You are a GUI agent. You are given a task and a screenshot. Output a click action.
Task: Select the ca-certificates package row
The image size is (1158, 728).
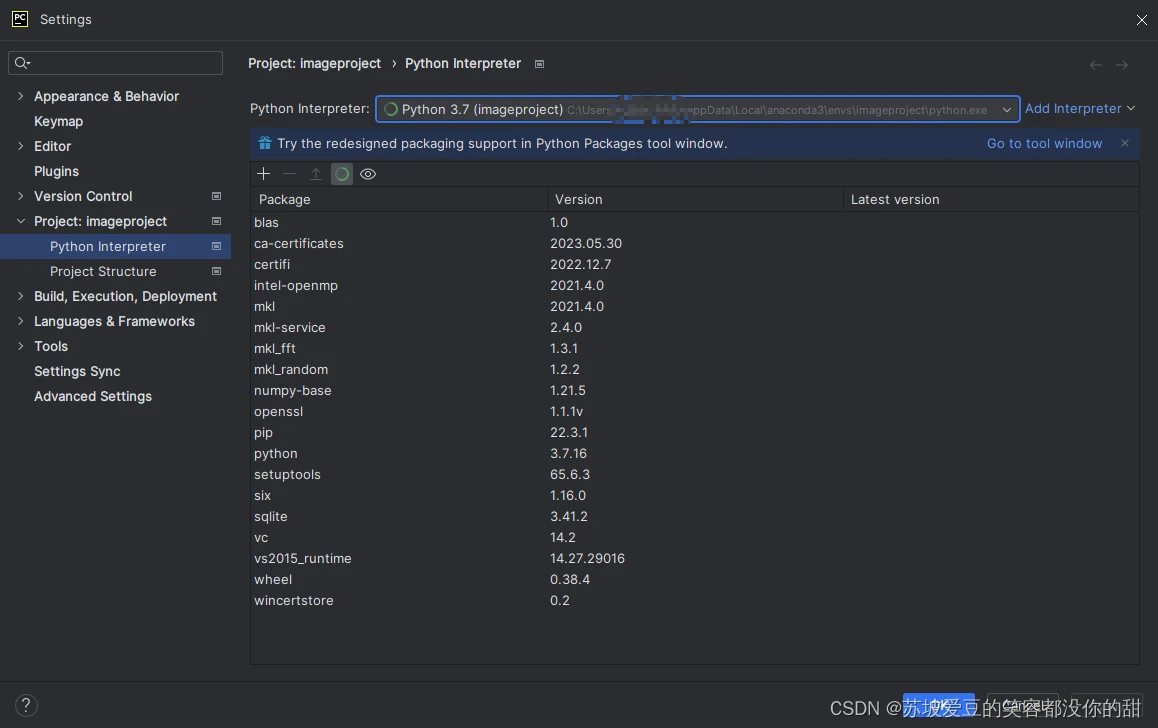[695, 244]
